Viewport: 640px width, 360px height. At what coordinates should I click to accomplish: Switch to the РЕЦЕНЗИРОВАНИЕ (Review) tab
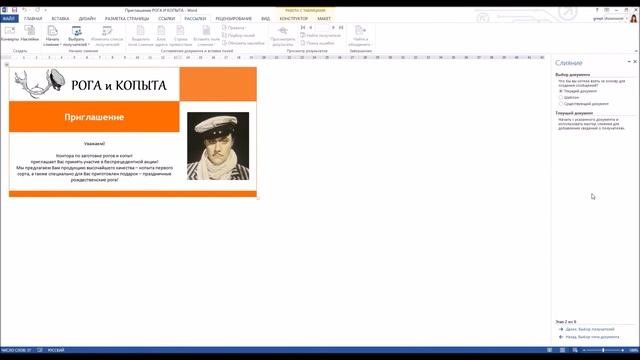click(x=233, y=18)
